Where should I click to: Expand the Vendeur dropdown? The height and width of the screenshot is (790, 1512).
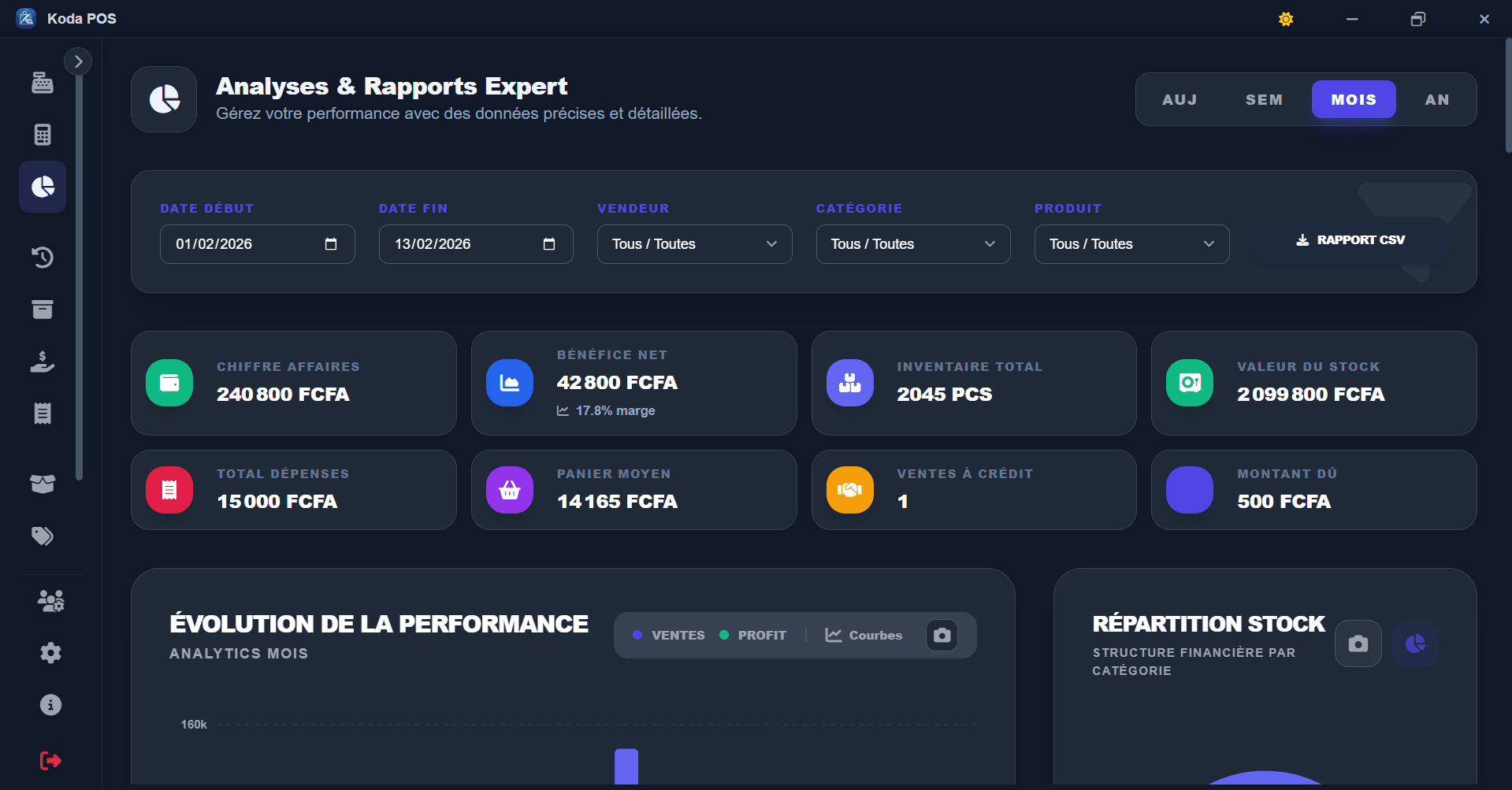[694, 244]
